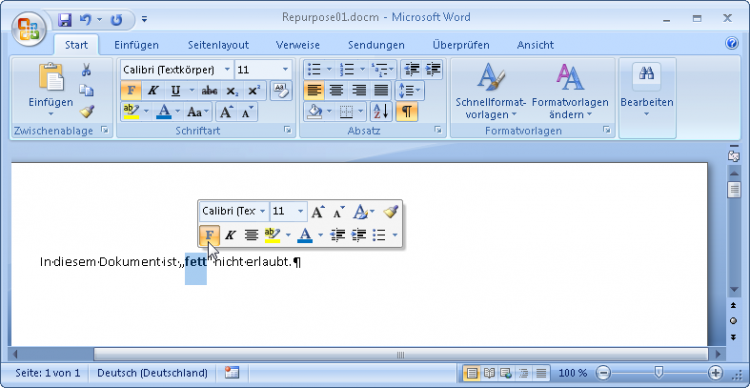Pick Format Painter in mini toolbar
The width and height of the screenshot is (750, 388).
point(390,211)
